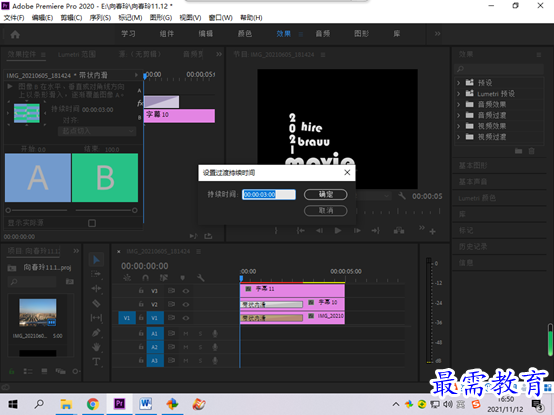Image resolution: width=554 pixels, height=415 pixels.
Task: Go to In point in Program Monitor
Action: click(x=301, y=231)
